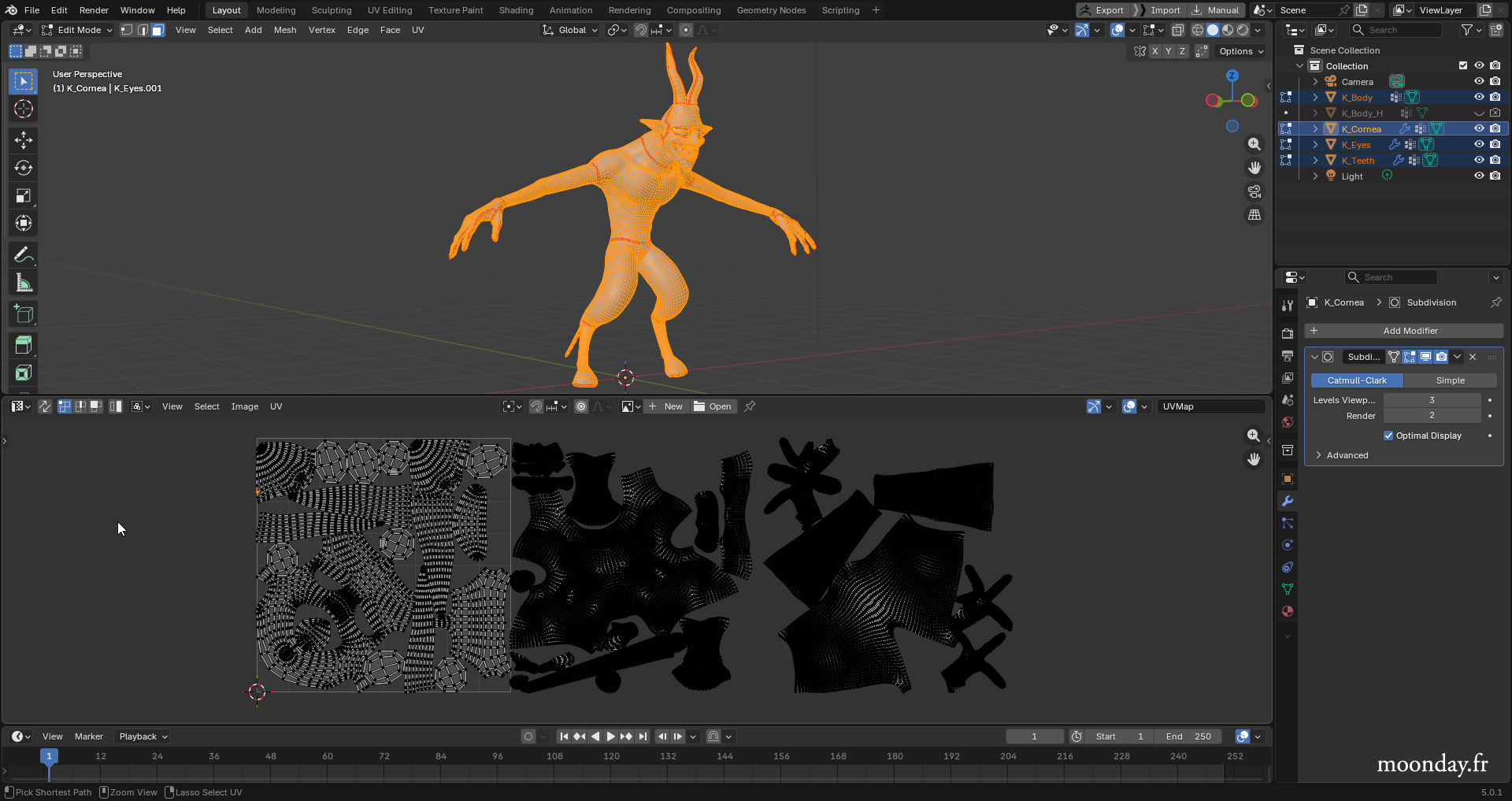Open the Render menu
This screenshot has height=801, width=1512.
(x=94, y=10)
